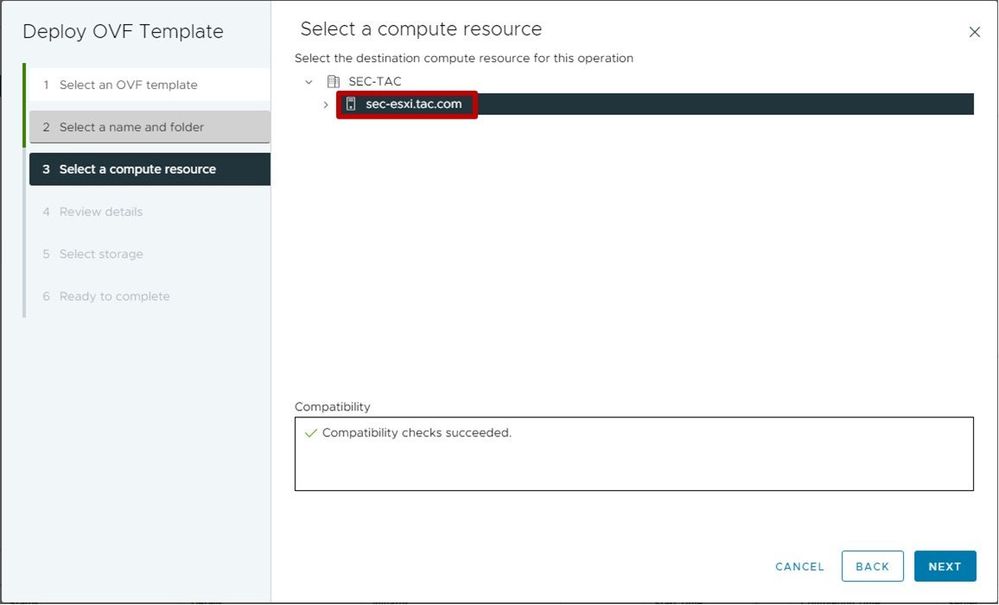Collapse the SEC-TAC datacenter tree node
The width and height of the screenshot is (999, 605).
pyautogui.click(x=309, y=82)
